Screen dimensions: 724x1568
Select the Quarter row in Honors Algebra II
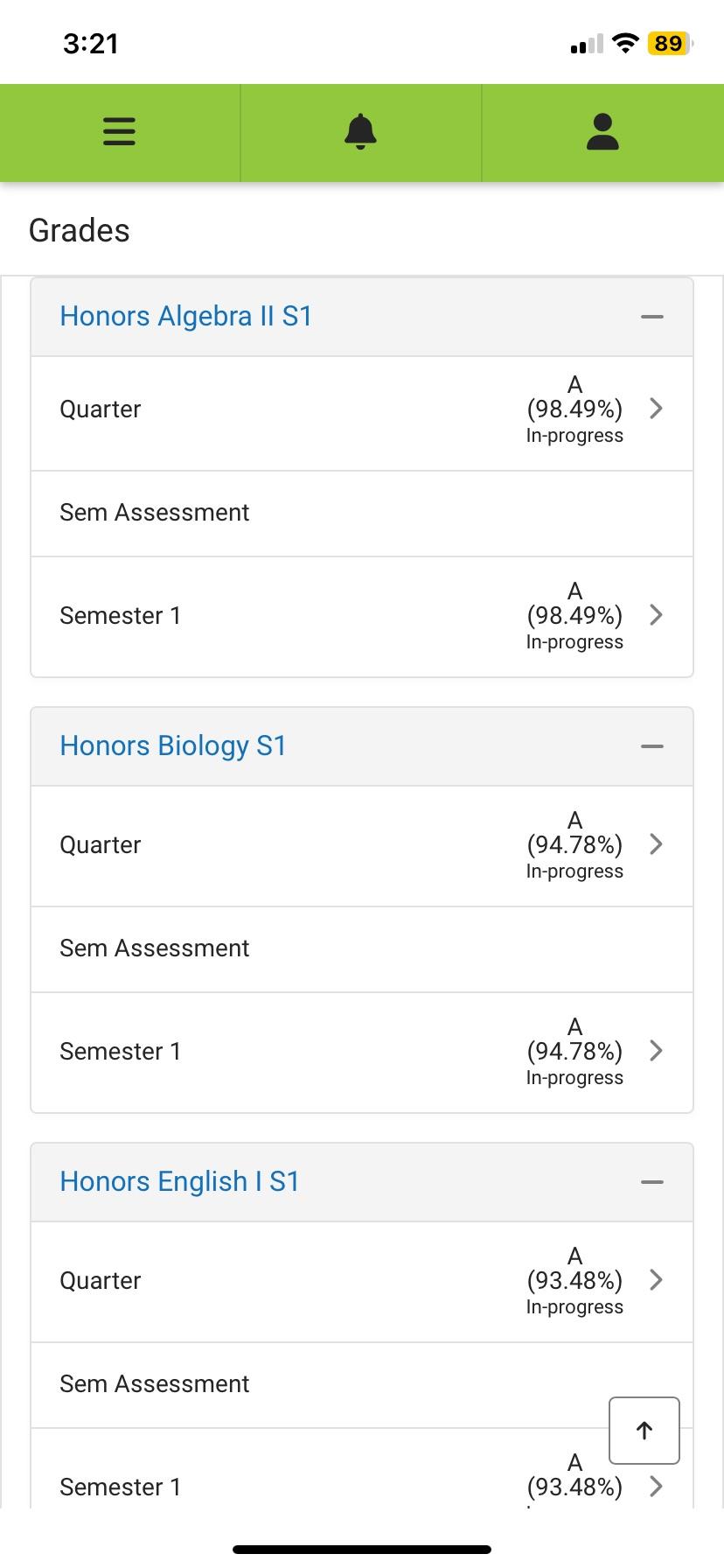(100, 409)
